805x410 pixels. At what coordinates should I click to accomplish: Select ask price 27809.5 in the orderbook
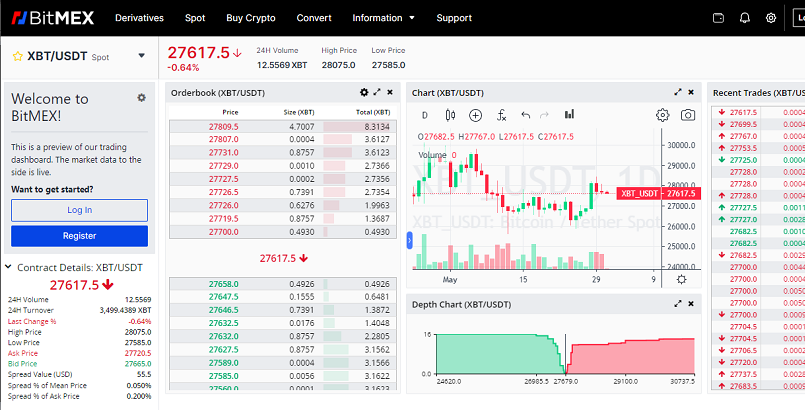[223, 126]
